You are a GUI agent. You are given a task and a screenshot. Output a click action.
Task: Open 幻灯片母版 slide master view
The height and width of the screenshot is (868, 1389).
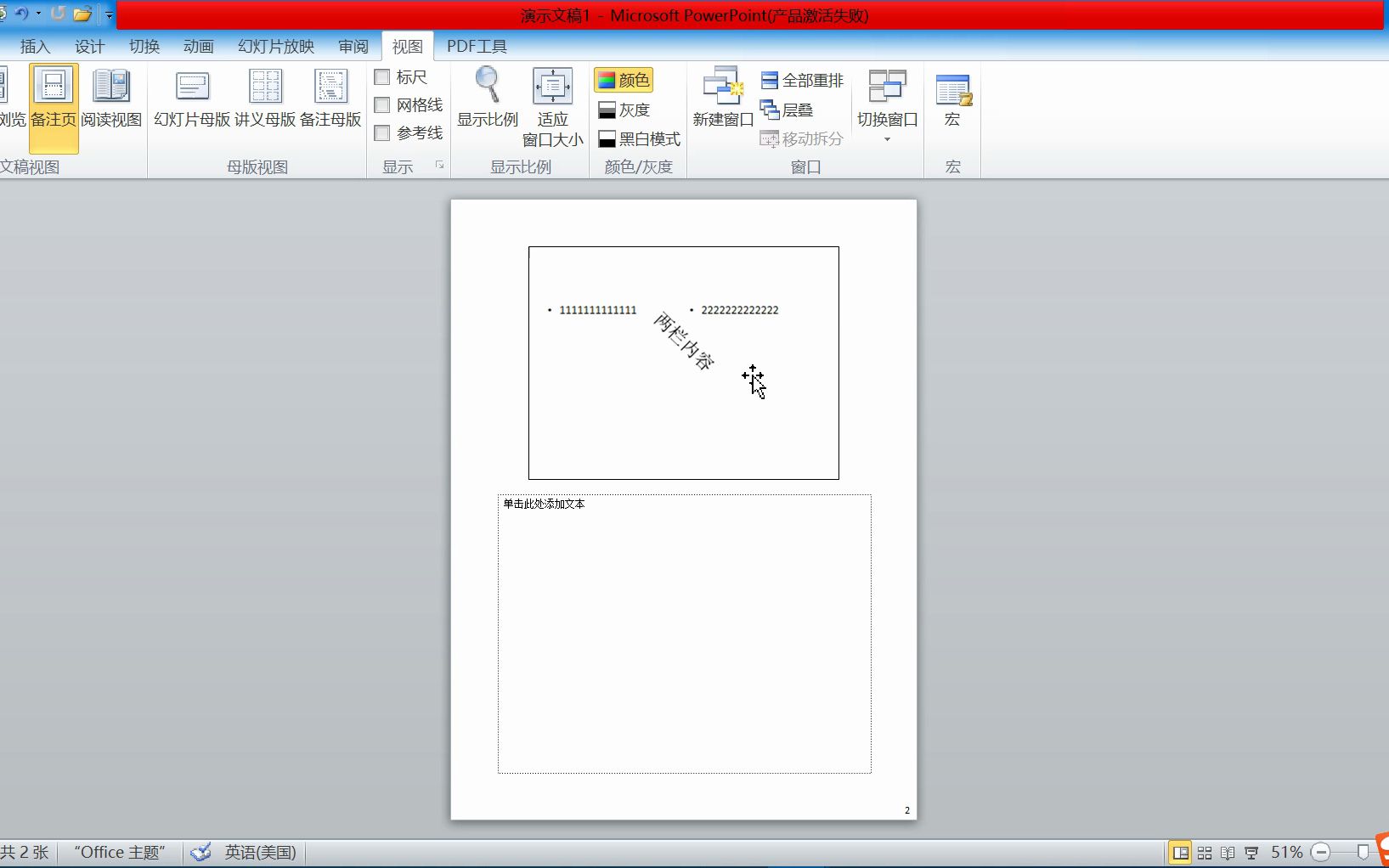pos(192,100)
